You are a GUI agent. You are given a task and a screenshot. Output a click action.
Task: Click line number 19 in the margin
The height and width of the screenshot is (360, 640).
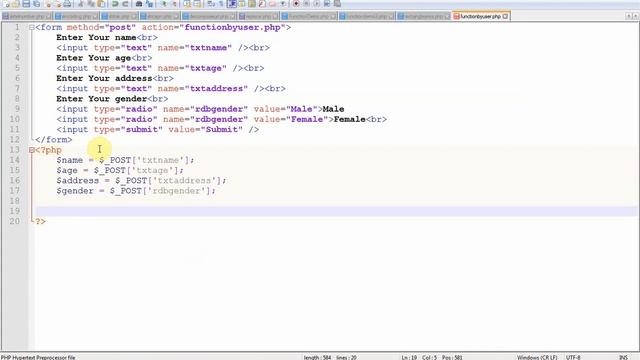coord(14,211)
